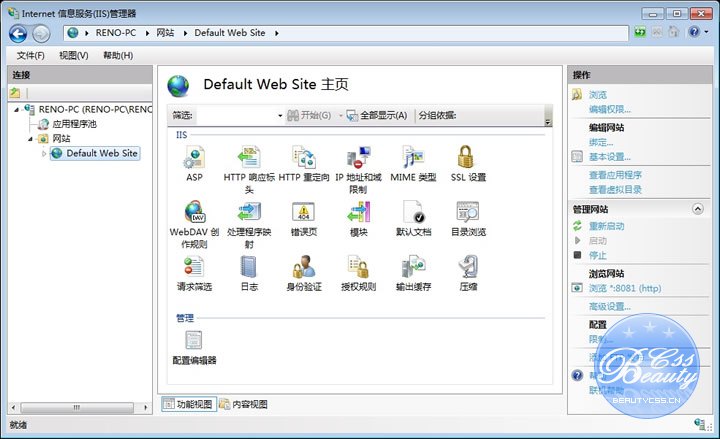Open the WebDAV 创作规则 icon

194,212
